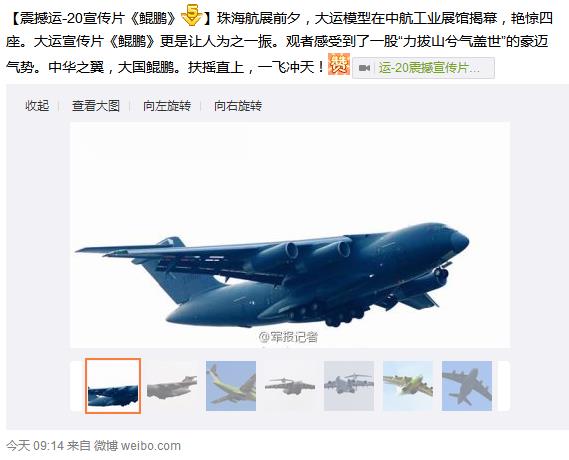Viewport: 569px width, 460px height.
Task: Select the fourth small gray plane thumbnail
Action: pyautogui.click(x=290, y=386)
